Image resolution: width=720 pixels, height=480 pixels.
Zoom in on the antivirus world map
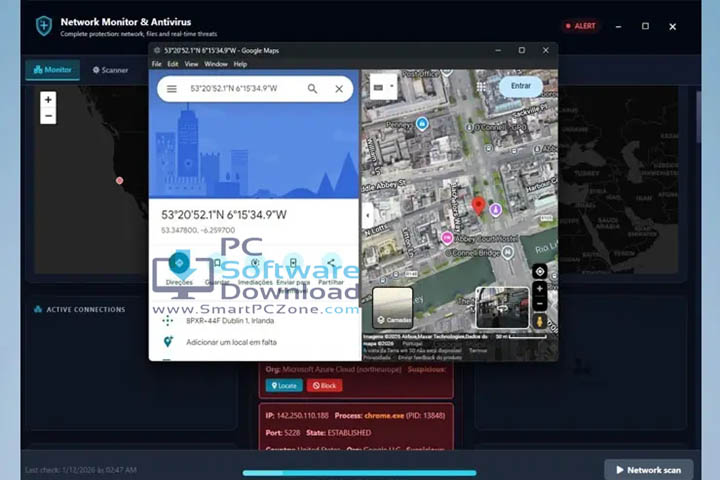[x=48, y=100]
